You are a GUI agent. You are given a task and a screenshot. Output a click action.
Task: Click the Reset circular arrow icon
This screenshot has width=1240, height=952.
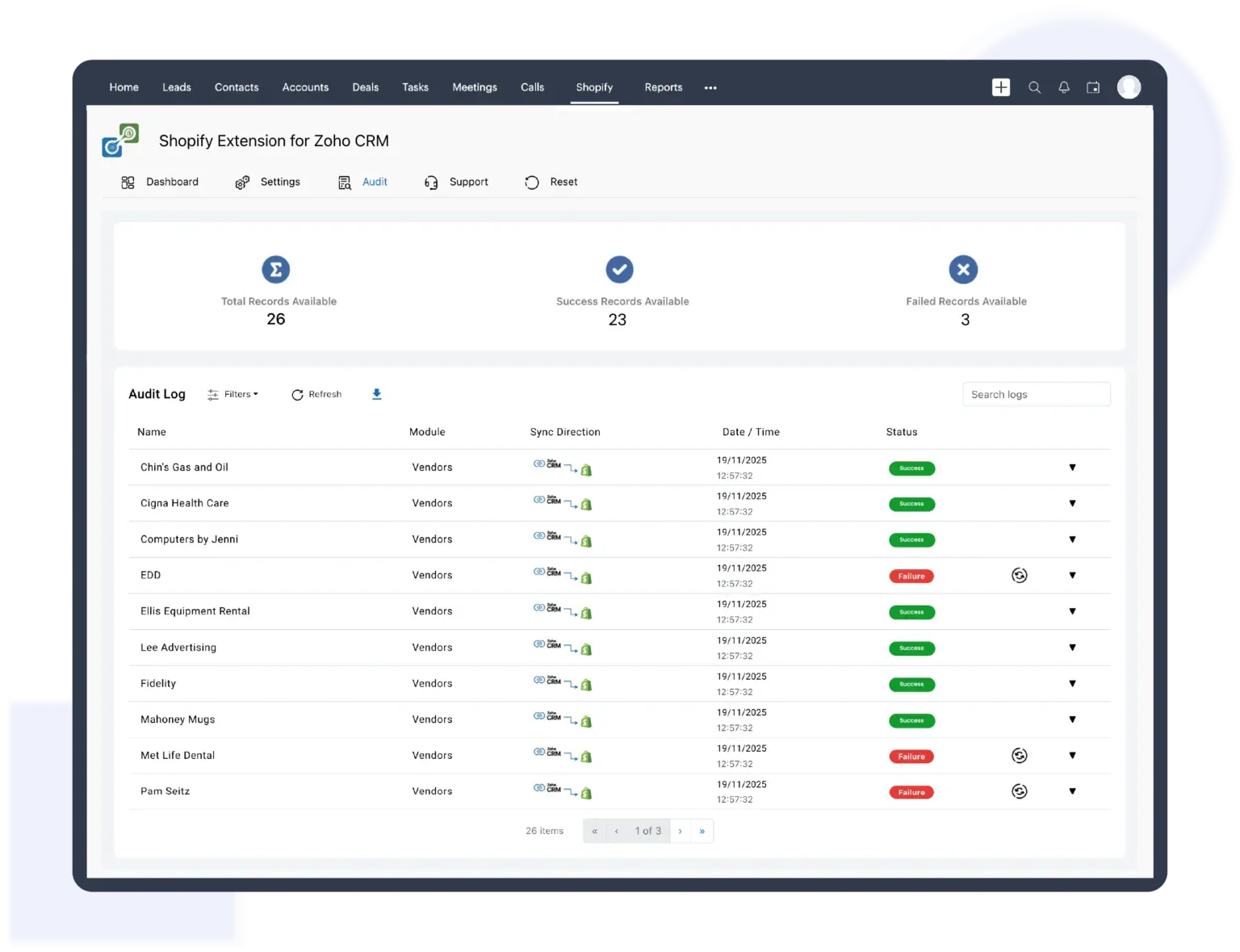pos(532,182)
